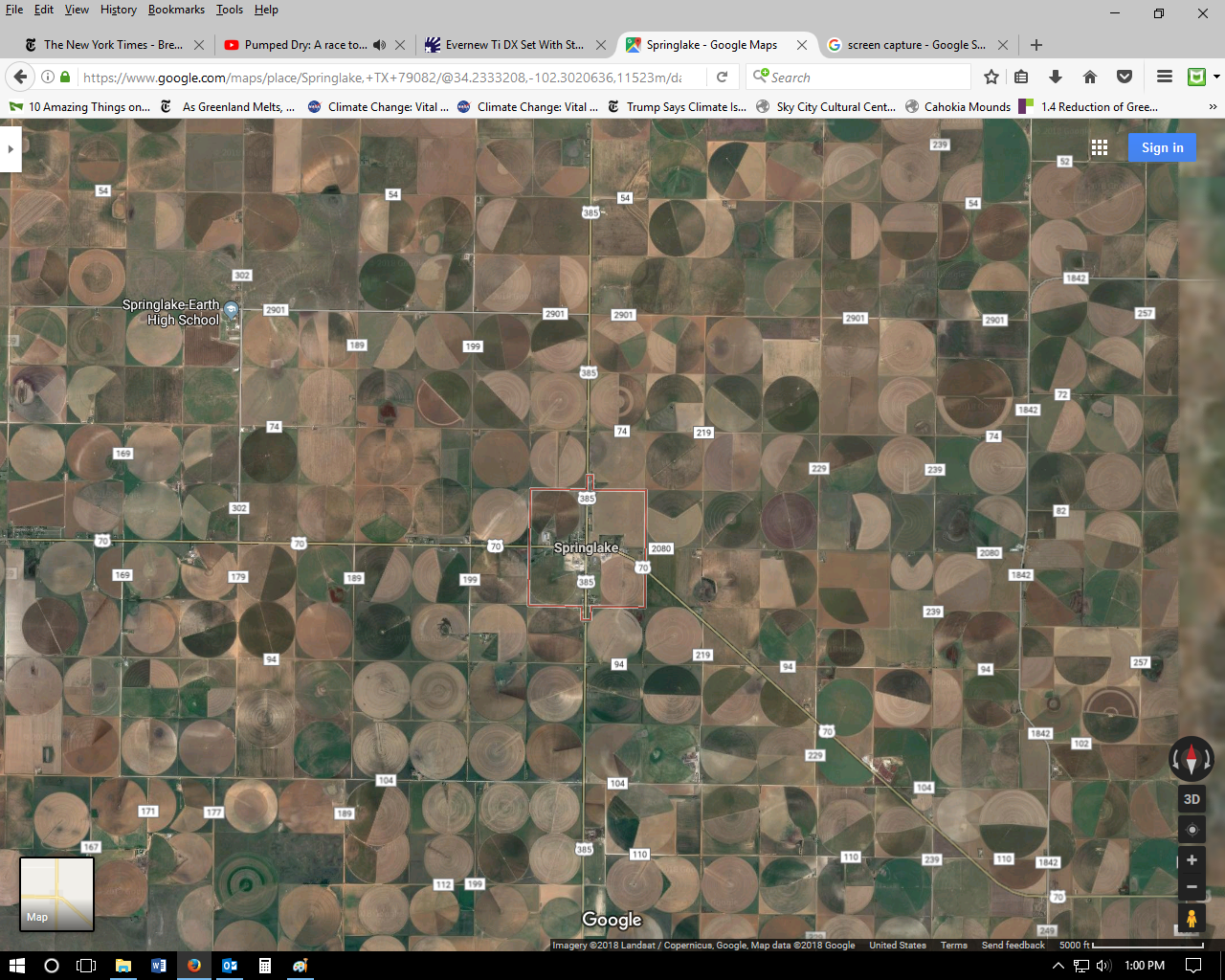Switch to the New York Times tab
The width and height of the screenshot is (1225, 980).
pos(105,45)
